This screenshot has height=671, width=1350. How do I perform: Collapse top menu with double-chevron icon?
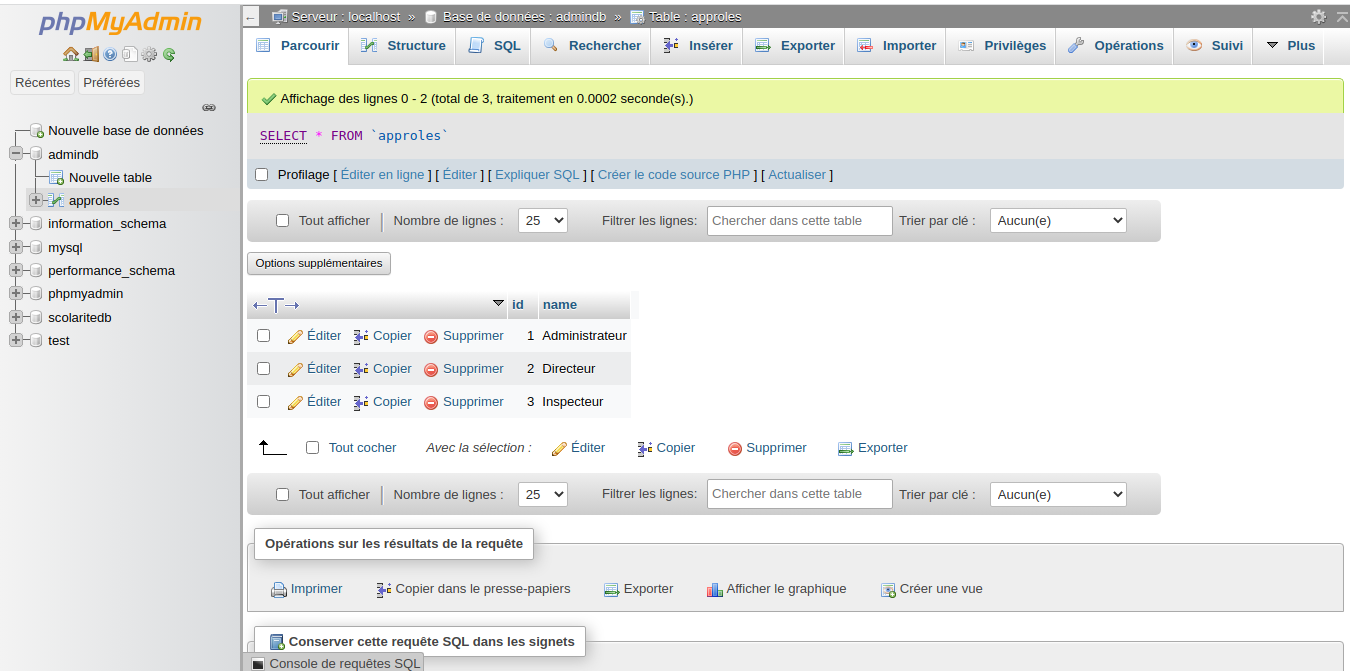click(x=1340, y=16)
